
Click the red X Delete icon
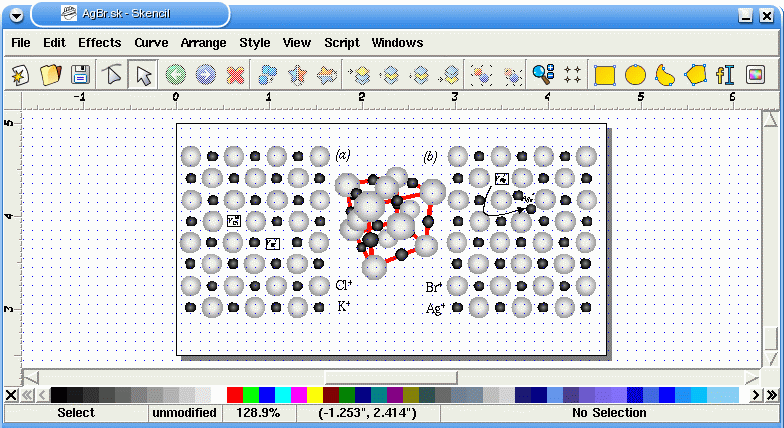coord(235,75)
